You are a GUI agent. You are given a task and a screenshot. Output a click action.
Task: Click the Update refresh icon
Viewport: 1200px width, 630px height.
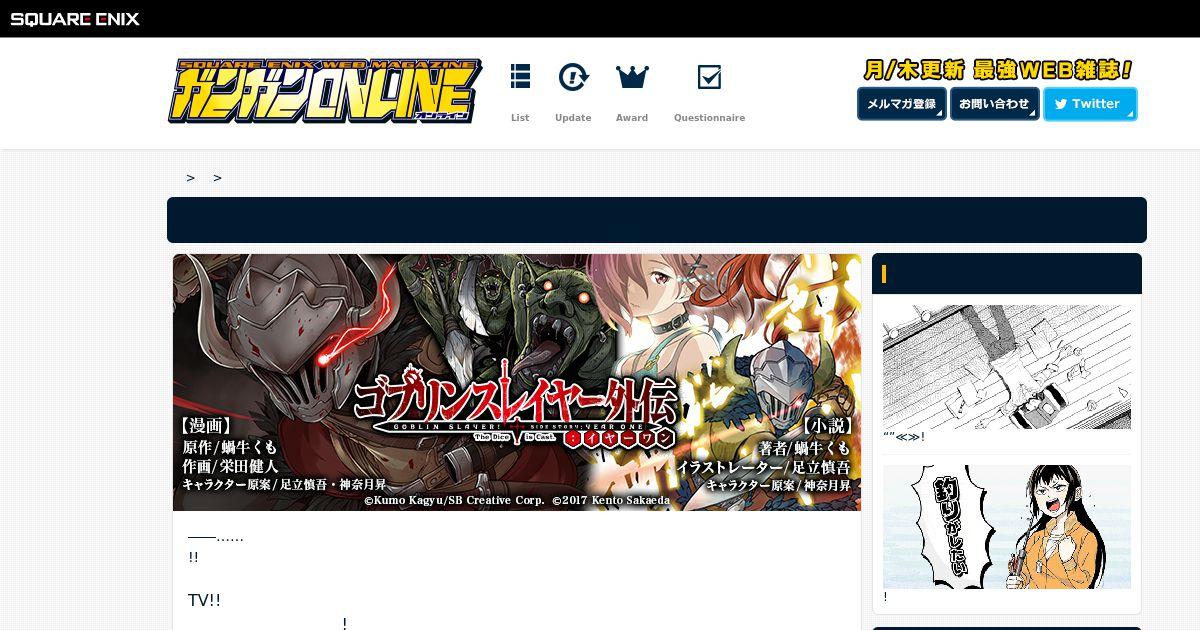(573, 76)
